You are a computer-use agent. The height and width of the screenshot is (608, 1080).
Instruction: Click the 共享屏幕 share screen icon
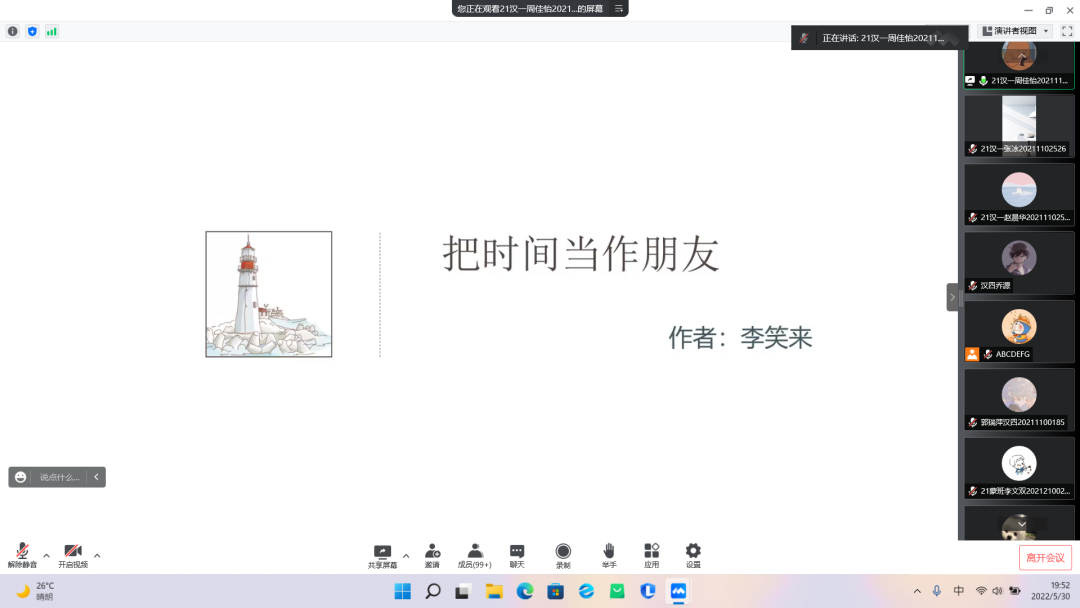pos(382,552)
